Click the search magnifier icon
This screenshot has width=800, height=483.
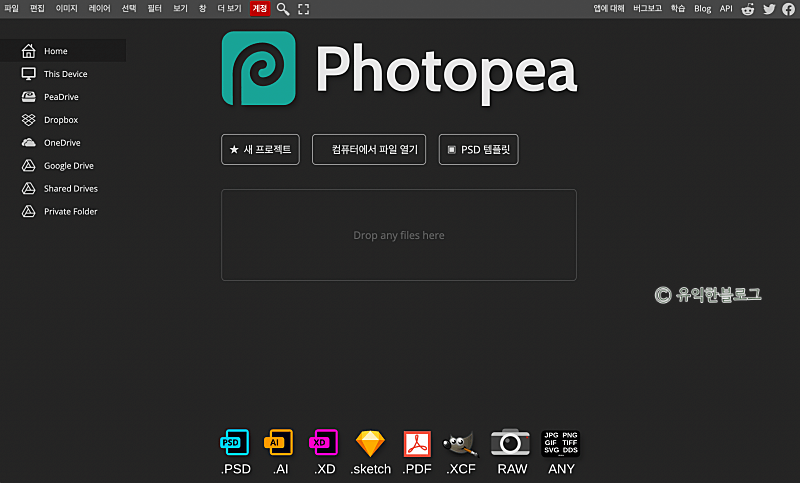pyautogui.click(x=283, y=9)
